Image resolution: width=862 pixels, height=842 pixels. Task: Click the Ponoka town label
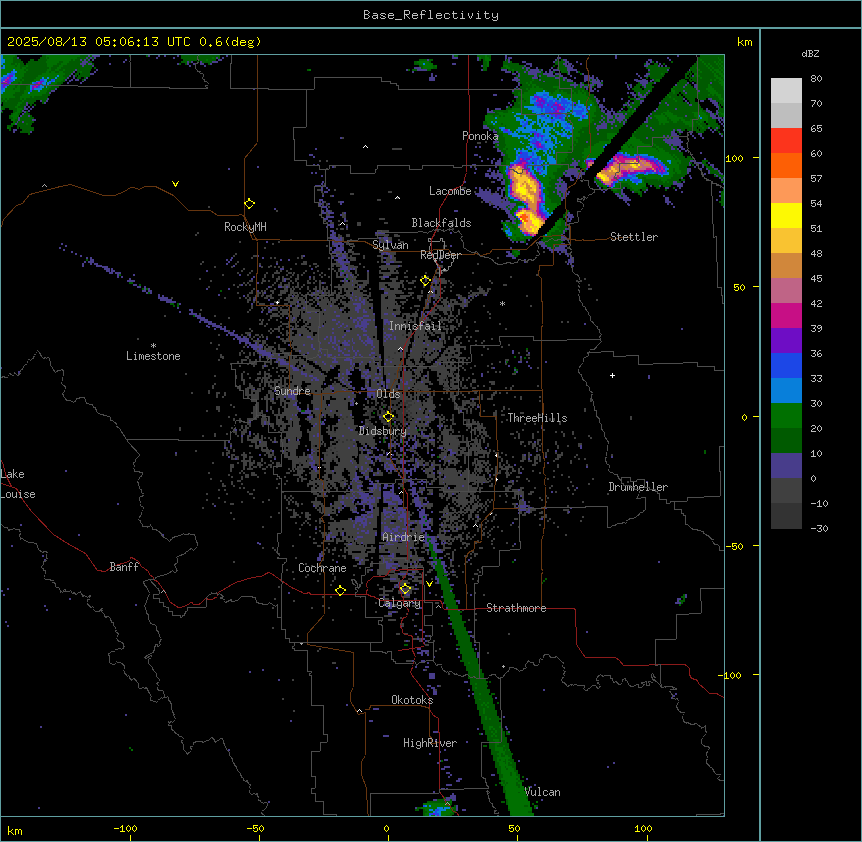tap(480, 136)
